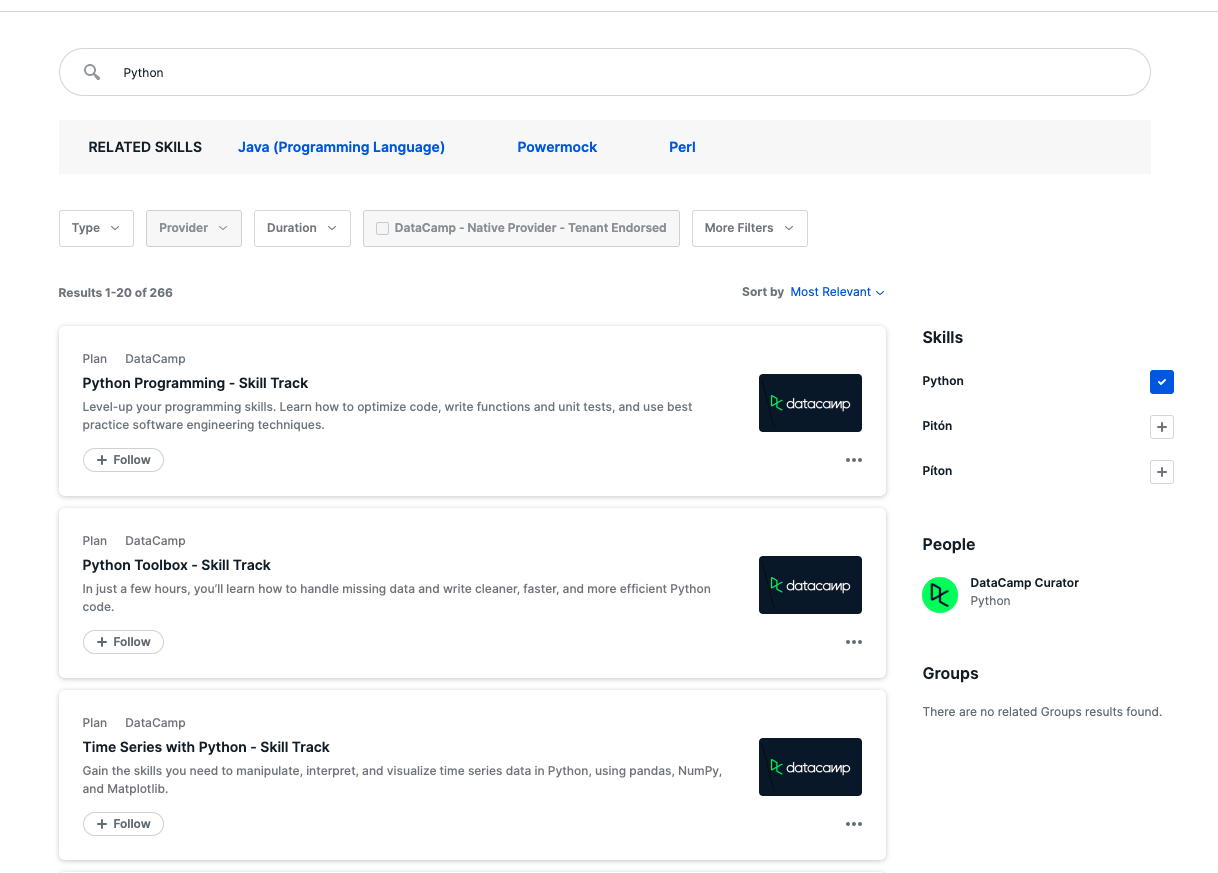
Task: Click the Pitón skill label
Action: coord(937,426)
